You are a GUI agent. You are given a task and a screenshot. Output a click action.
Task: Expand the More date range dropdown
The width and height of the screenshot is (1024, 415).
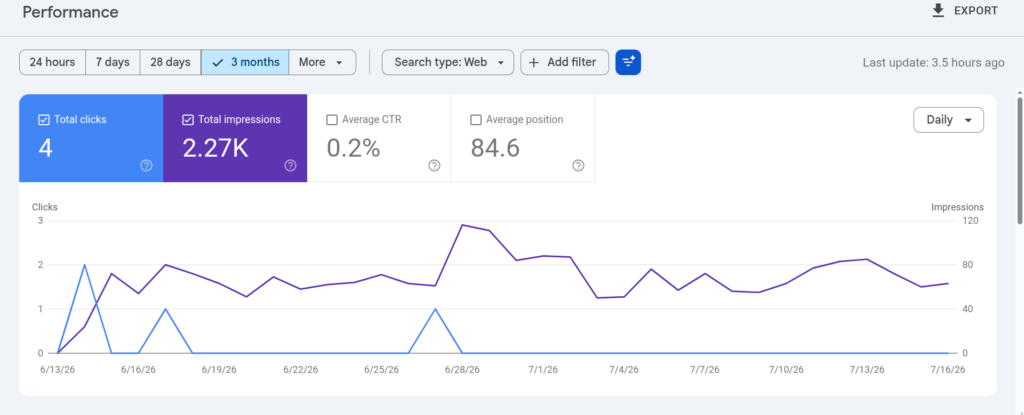322,62
